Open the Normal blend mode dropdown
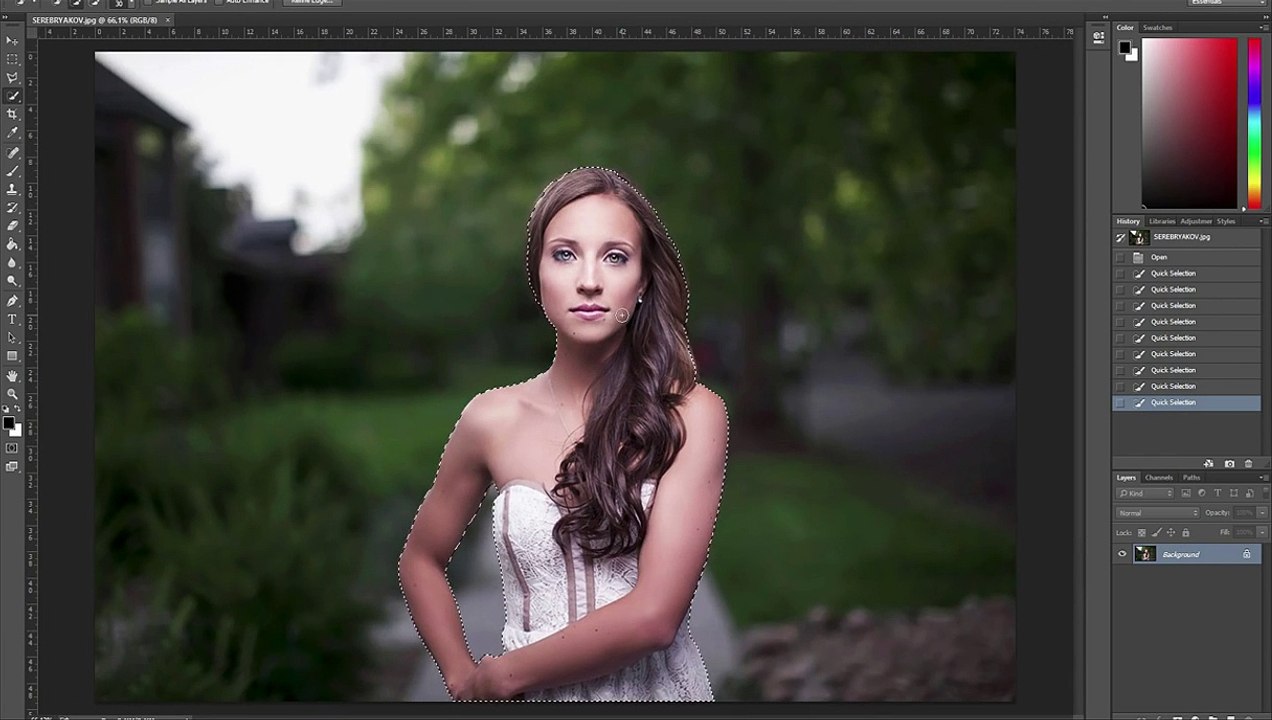 tap(1158, 513)
